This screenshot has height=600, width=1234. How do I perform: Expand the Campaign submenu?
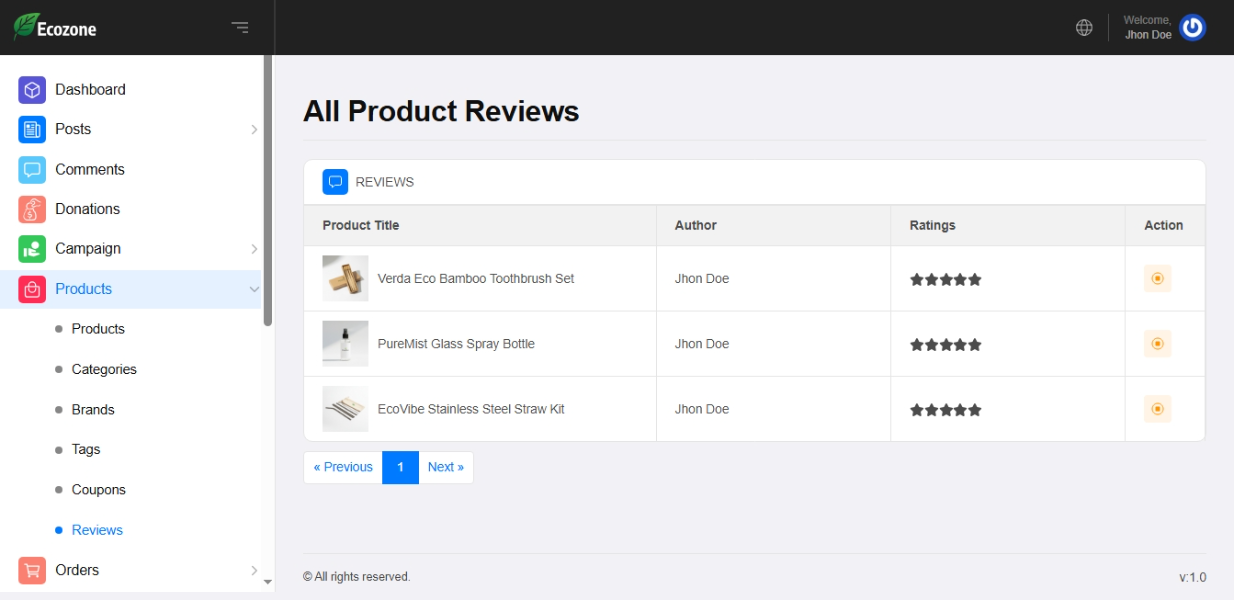coord(254,249)
